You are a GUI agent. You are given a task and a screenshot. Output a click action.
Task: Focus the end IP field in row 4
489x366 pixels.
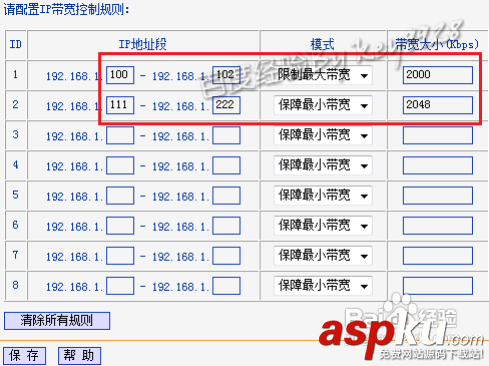[x=226, y=165]
